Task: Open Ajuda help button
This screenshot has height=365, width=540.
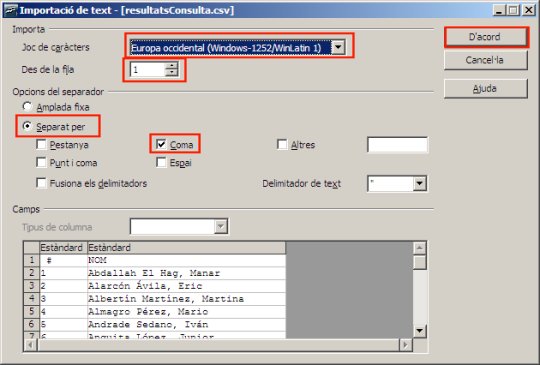Action: coord(486,88)
